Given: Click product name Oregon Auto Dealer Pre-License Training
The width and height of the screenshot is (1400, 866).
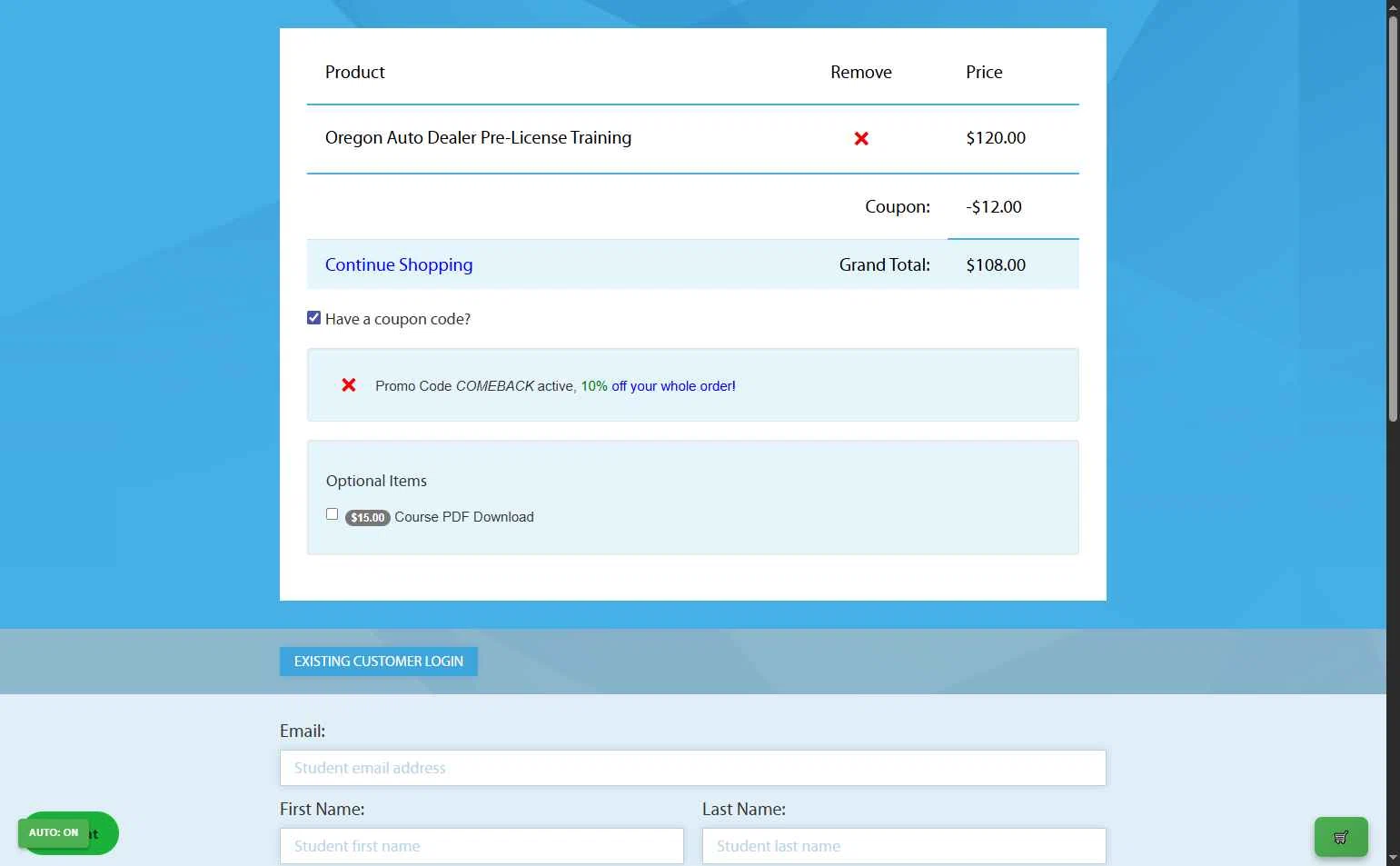Looking at the screenshot, I should (x=479, y=137).
